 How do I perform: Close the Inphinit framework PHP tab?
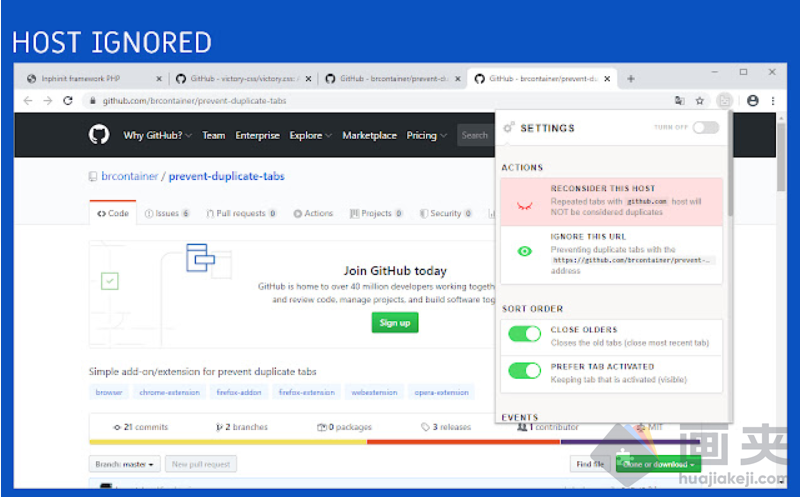pyautogui.click(x=159, y=79)
